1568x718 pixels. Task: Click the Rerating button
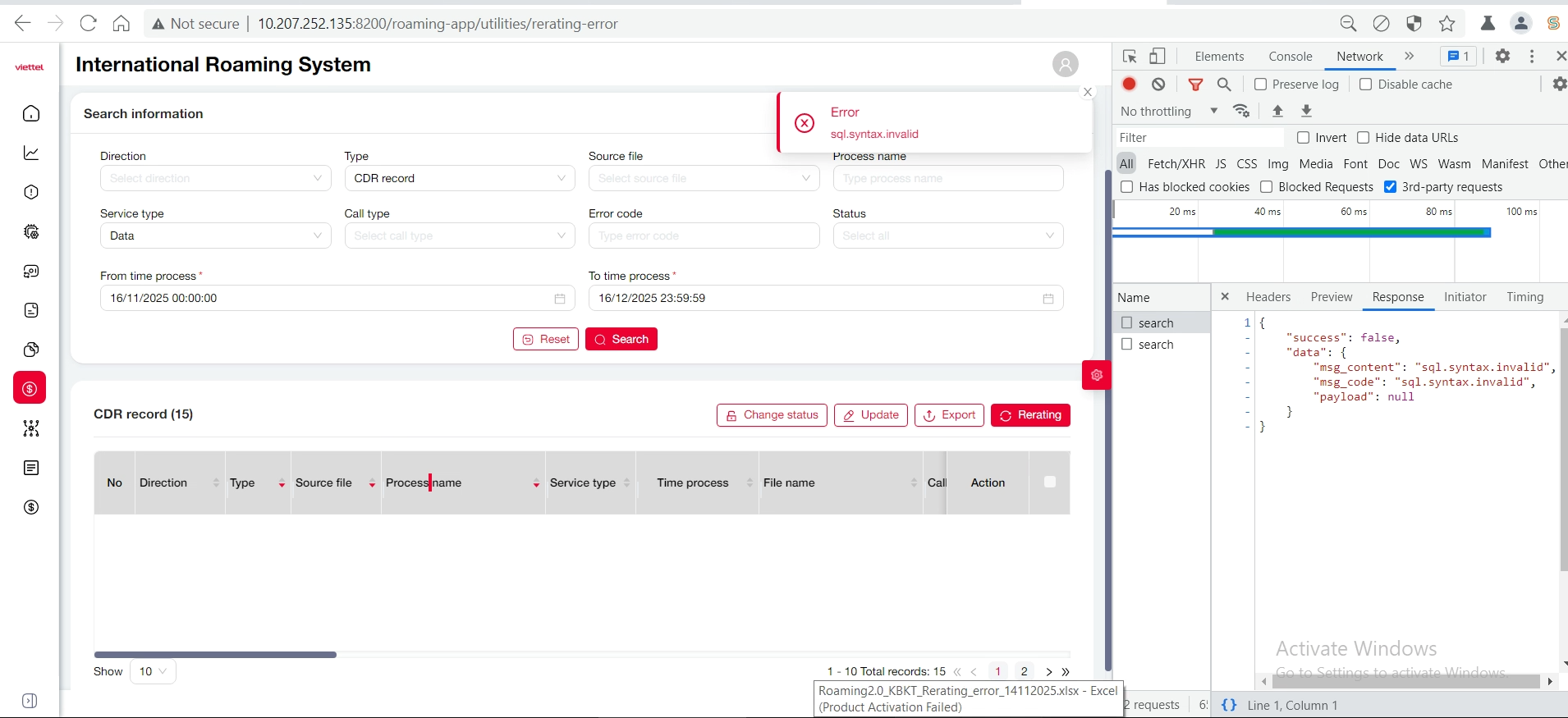coord(1030,415)
